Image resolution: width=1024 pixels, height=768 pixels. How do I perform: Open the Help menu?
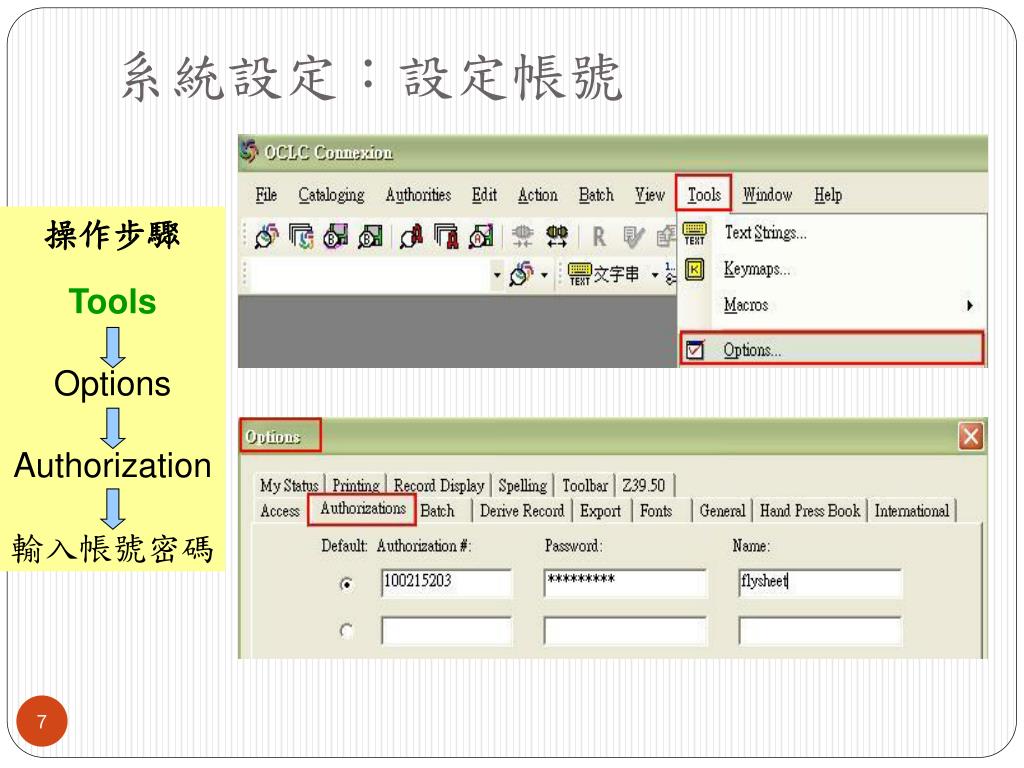(827, 195)
